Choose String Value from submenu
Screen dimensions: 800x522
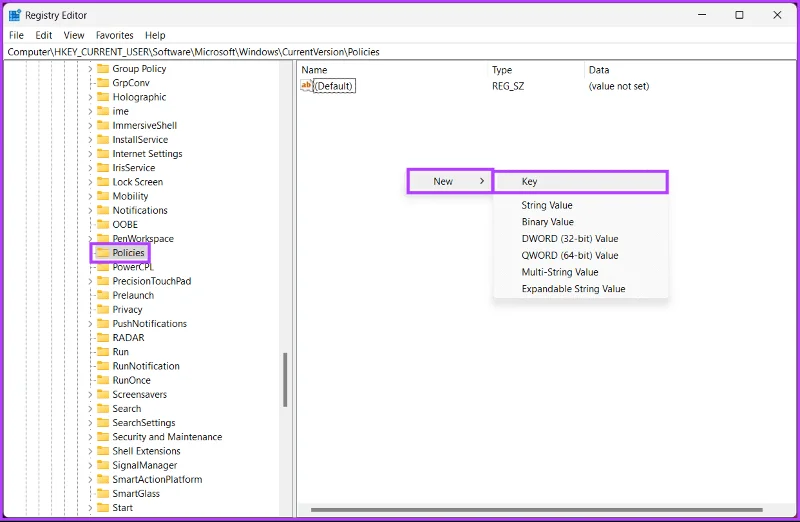(581, 205)
